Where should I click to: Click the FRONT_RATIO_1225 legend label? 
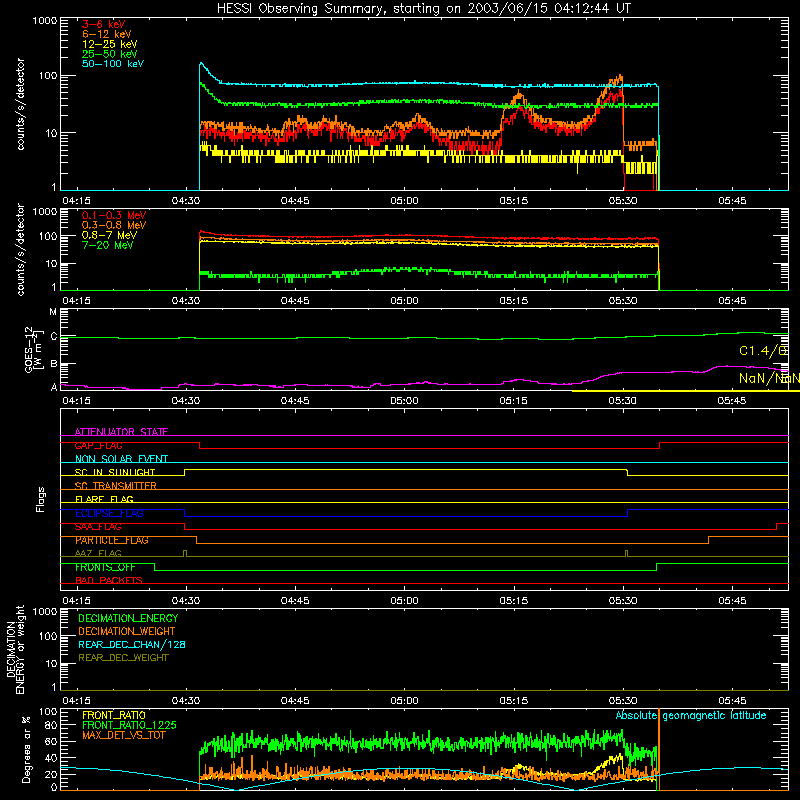coord(129,725)
